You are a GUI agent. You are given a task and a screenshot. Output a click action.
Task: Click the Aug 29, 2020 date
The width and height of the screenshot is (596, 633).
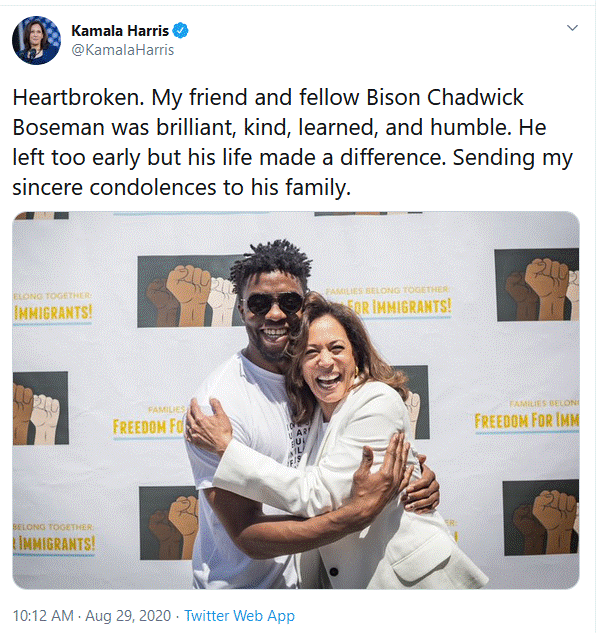point(128,616)
